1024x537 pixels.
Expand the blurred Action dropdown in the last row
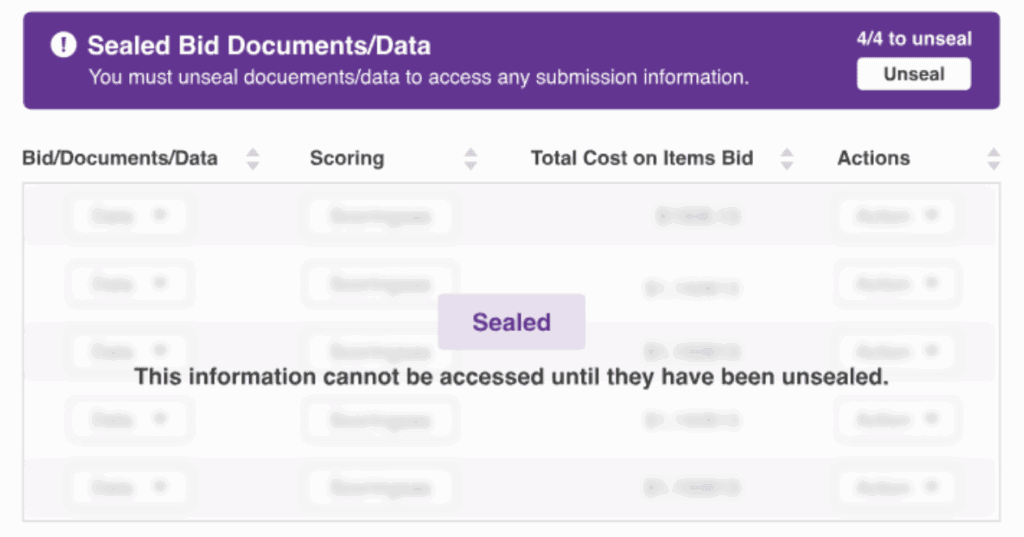(897, 488)
